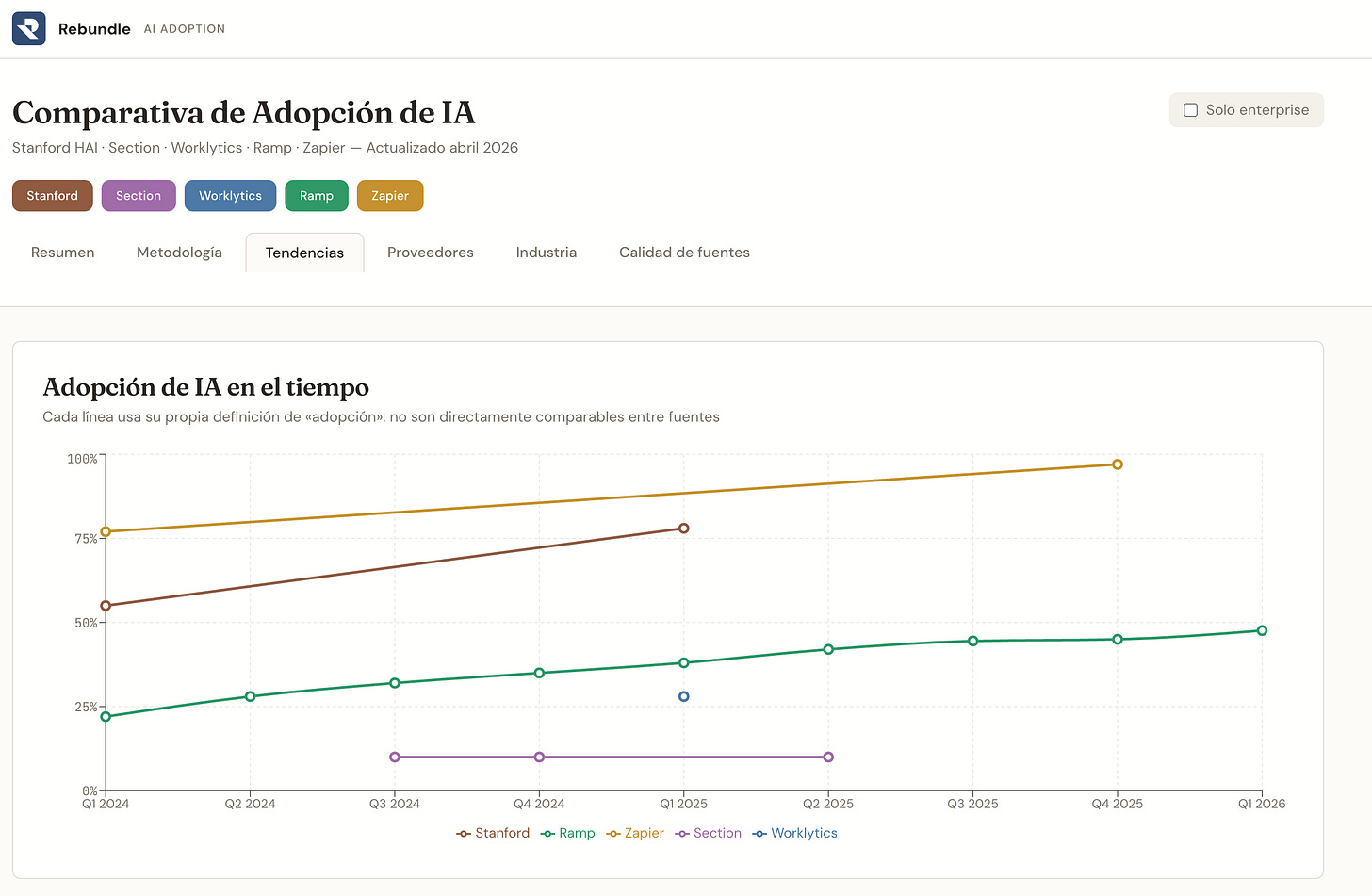Click the Ramp Q2 2024 data point

pos(250,697)
